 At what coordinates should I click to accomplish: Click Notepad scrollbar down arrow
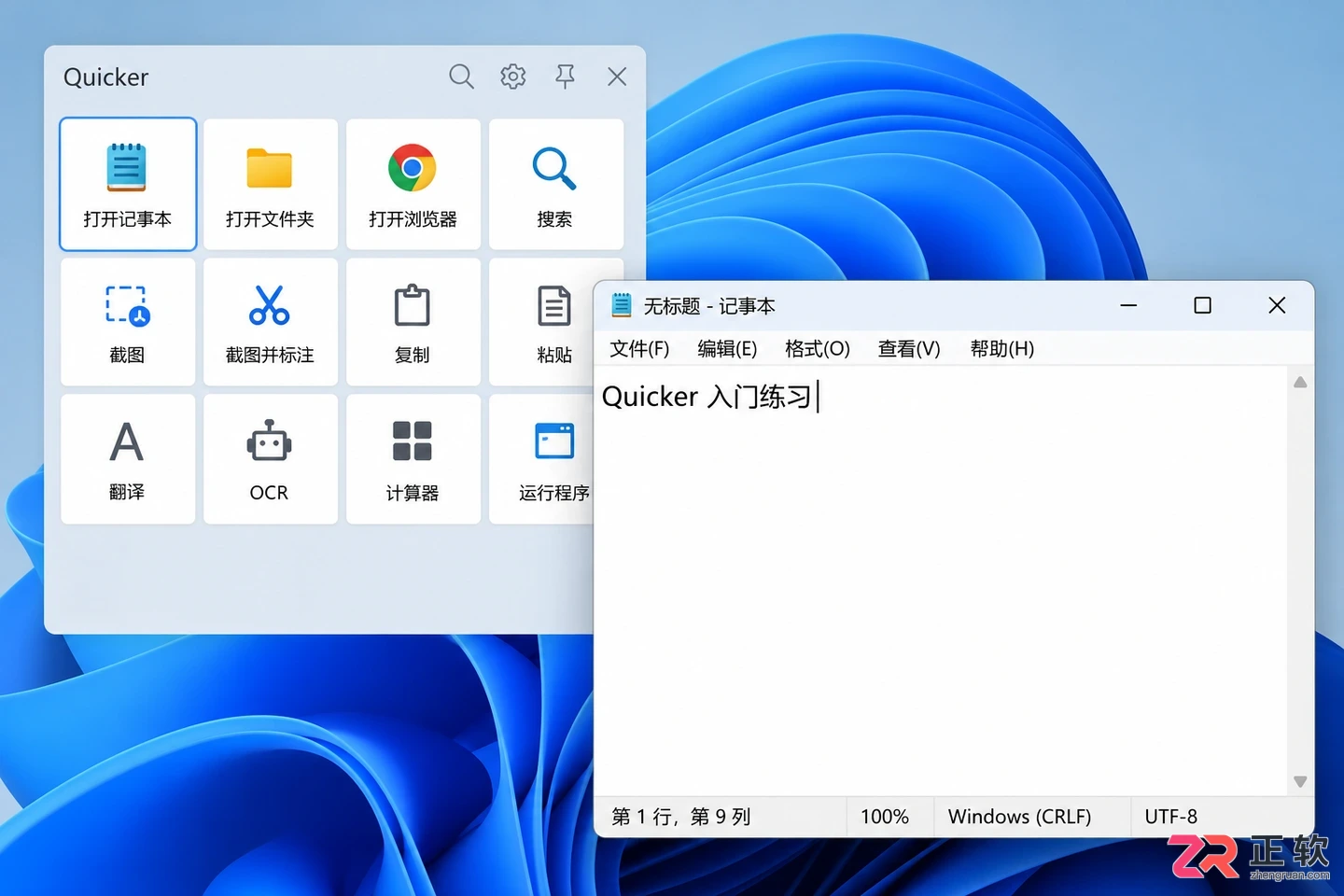(x=1300, y=782)
